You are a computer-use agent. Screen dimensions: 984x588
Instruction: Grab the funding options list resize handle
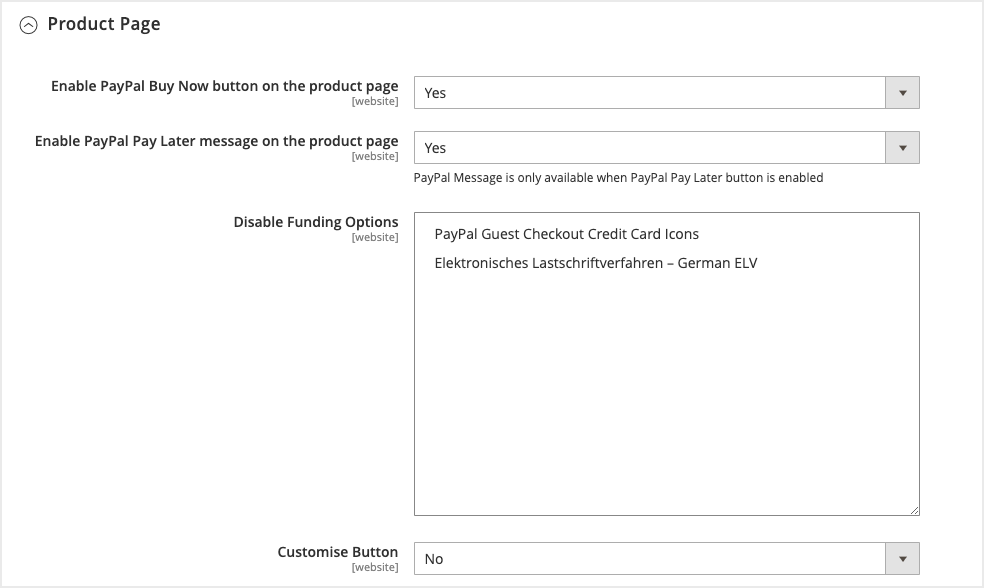[x=914, y=510]
